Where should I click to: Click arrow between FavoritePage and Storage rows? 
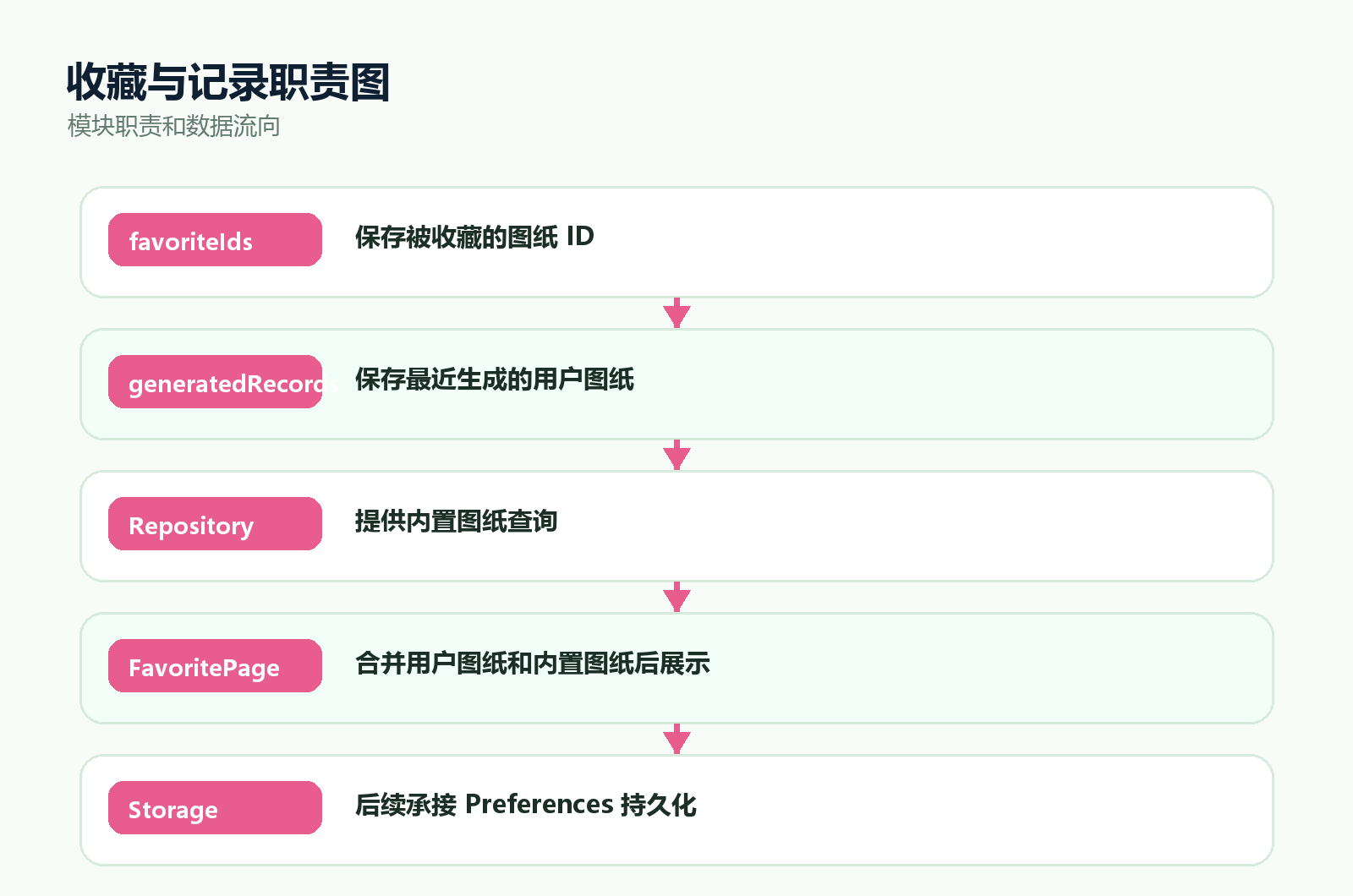pos(676,739)
